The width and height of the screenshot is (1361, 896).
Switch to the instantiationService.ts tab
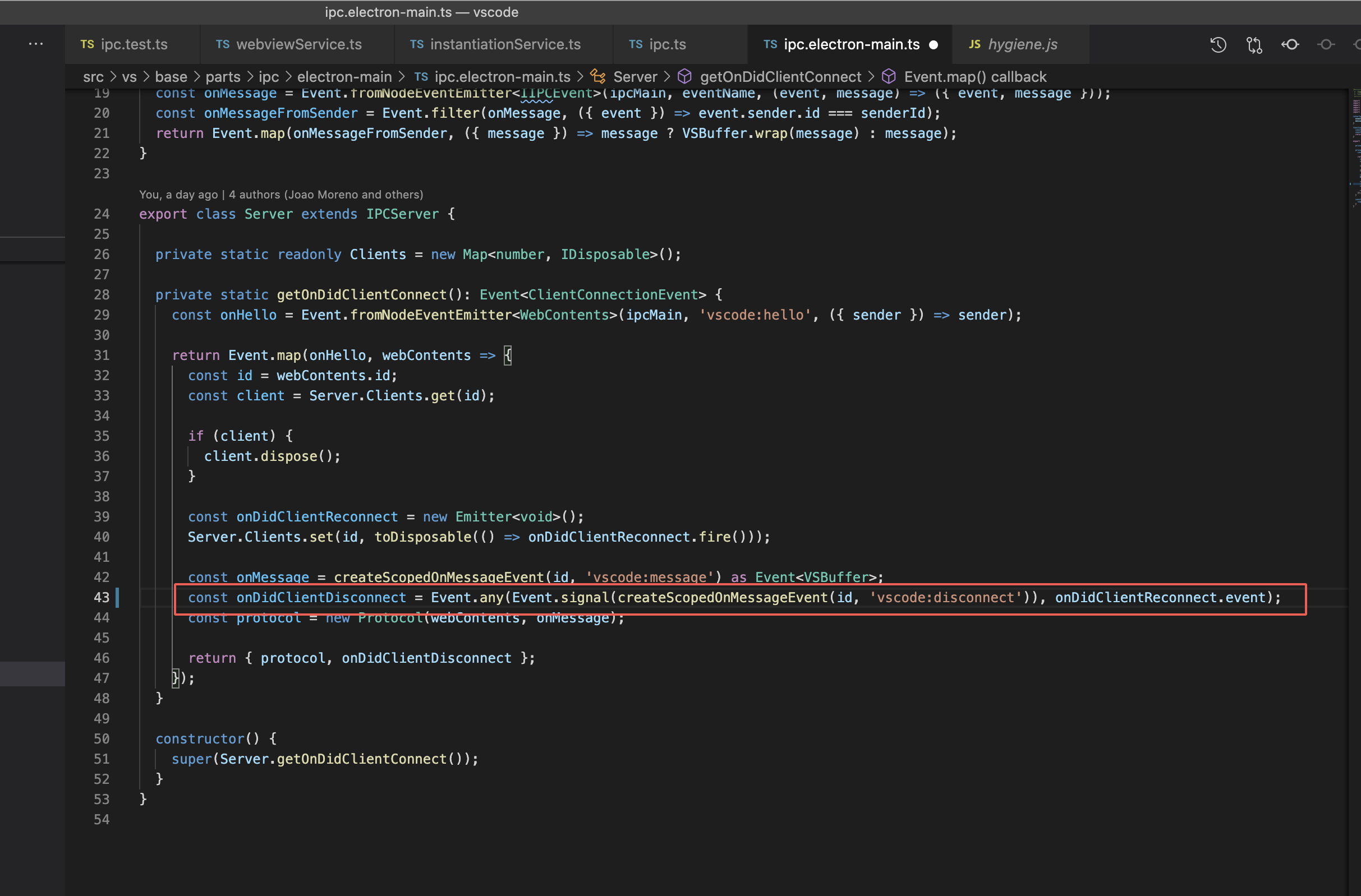(503, 44)
